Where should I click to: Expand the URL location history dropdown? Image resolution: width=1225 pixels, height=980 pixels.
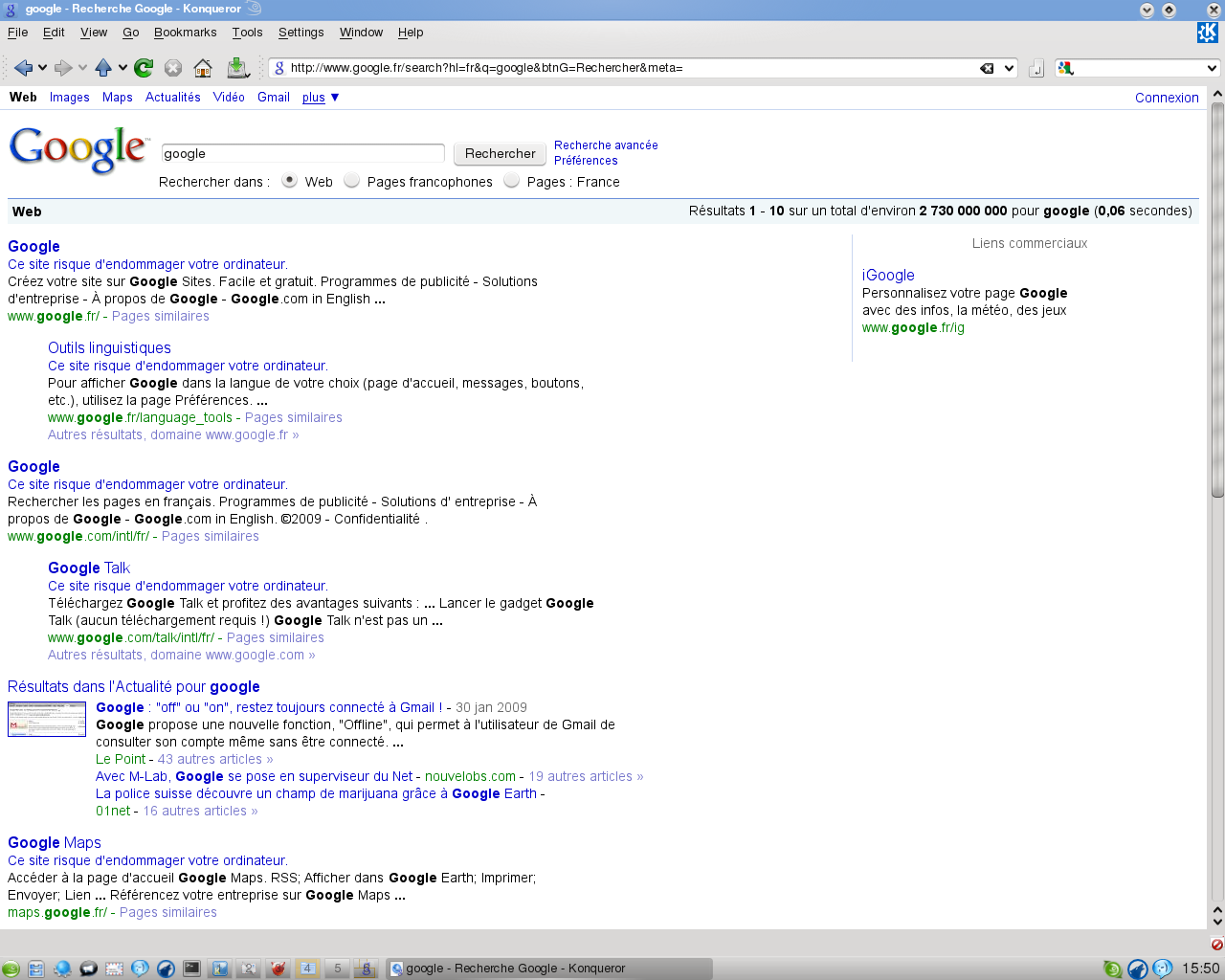(1010, 68)
